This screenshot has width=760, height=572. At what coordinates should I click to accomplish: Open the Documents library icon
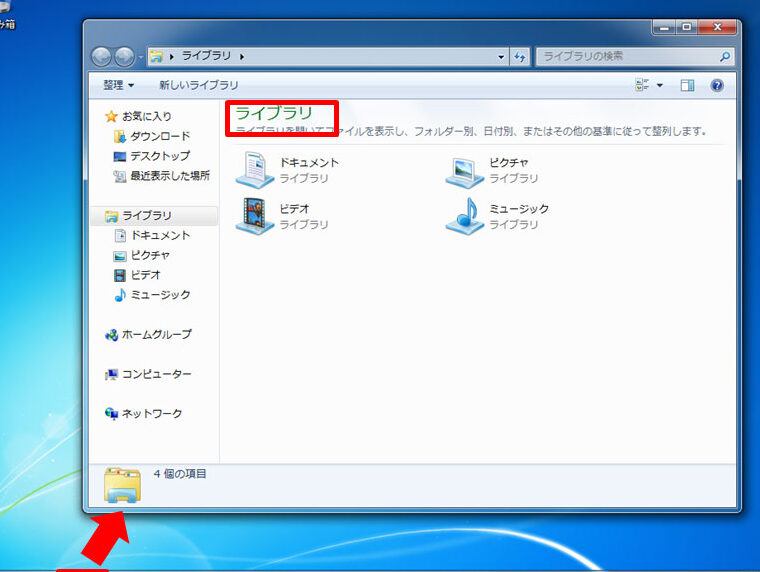tap(254, 170)
